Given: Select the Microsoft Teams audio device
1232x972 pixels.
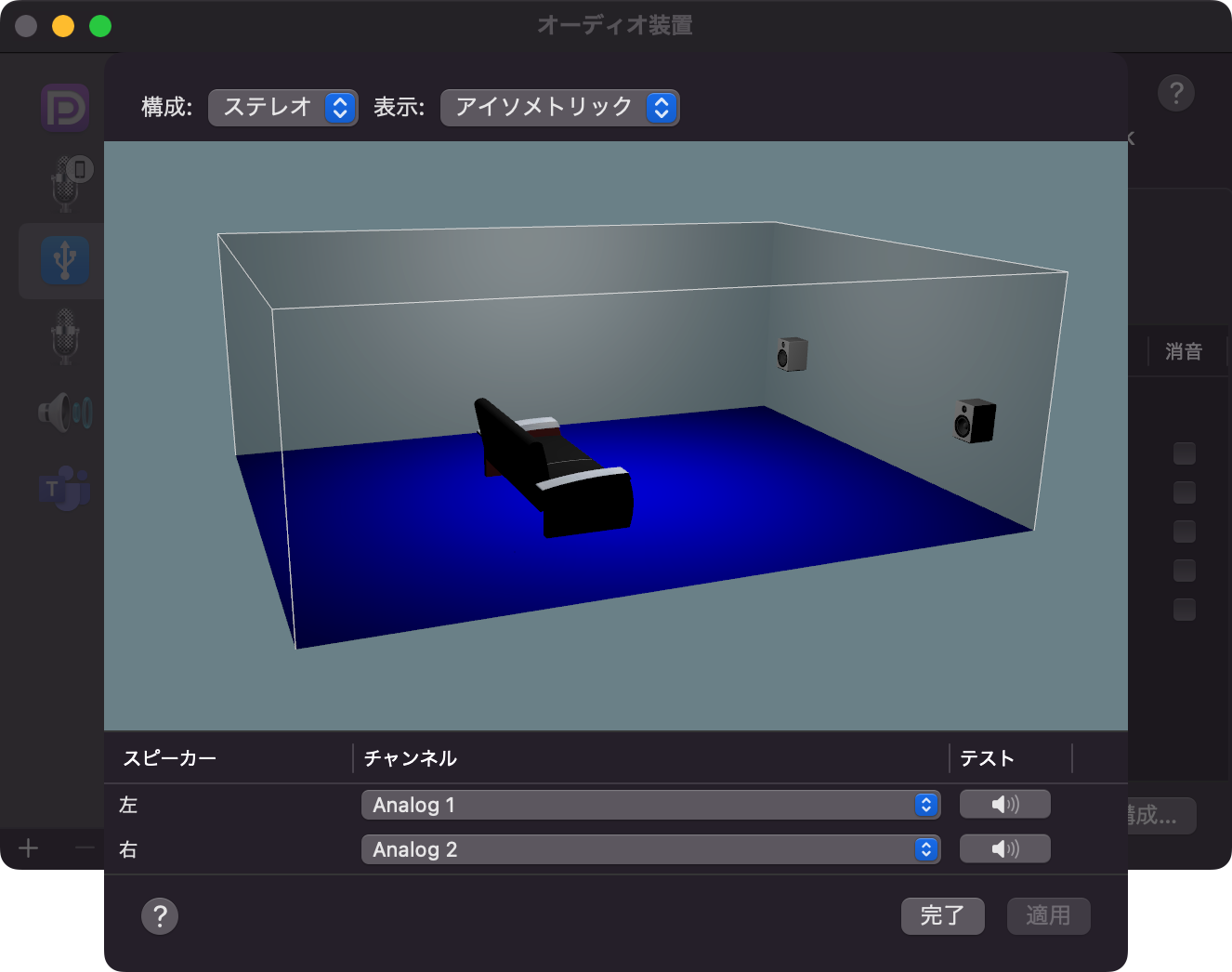Looking at the screenshot, I should (64, 488).
